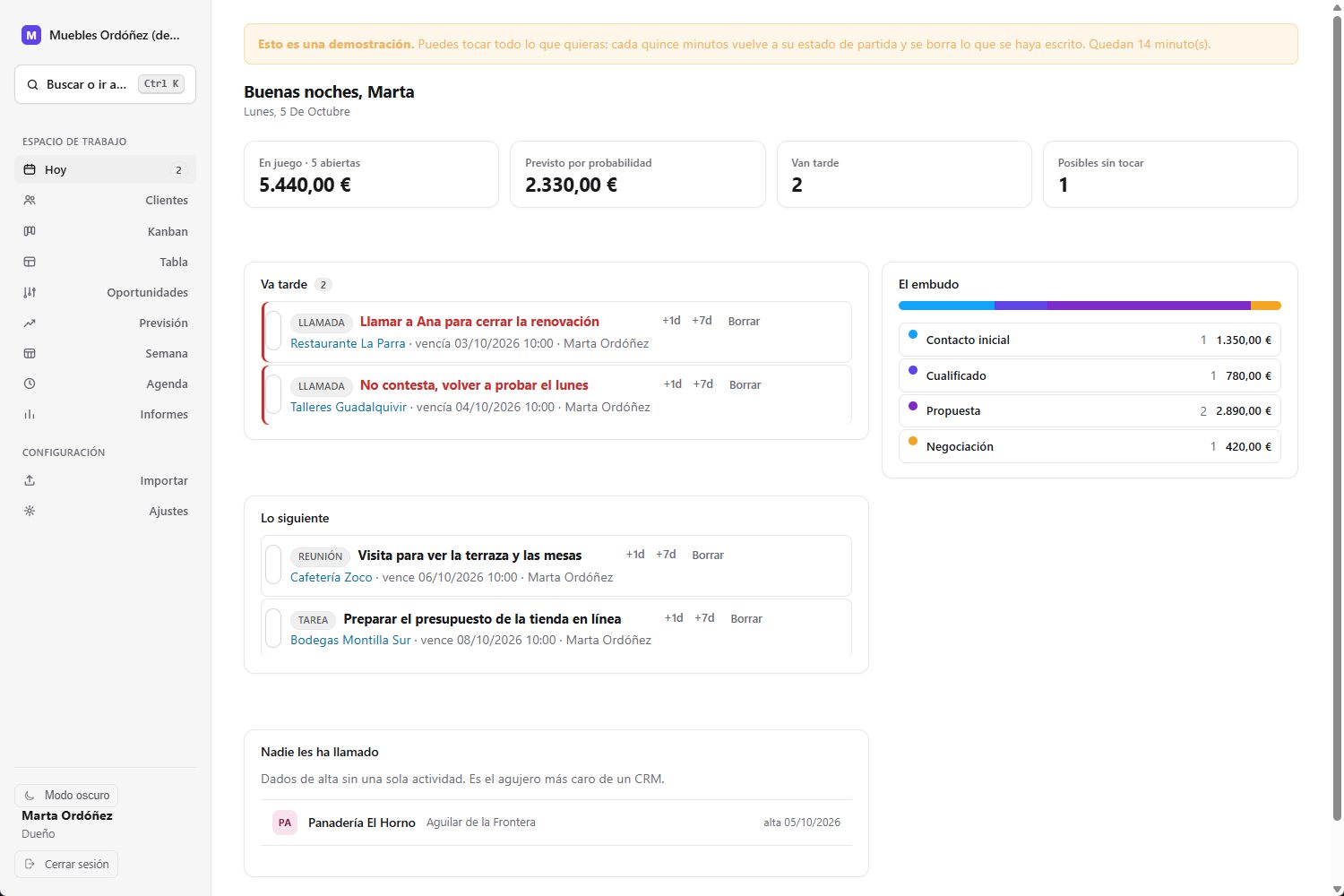Open the Panadería El Horno row
This screenshot has width=1344, height=896.
point(556,823)
